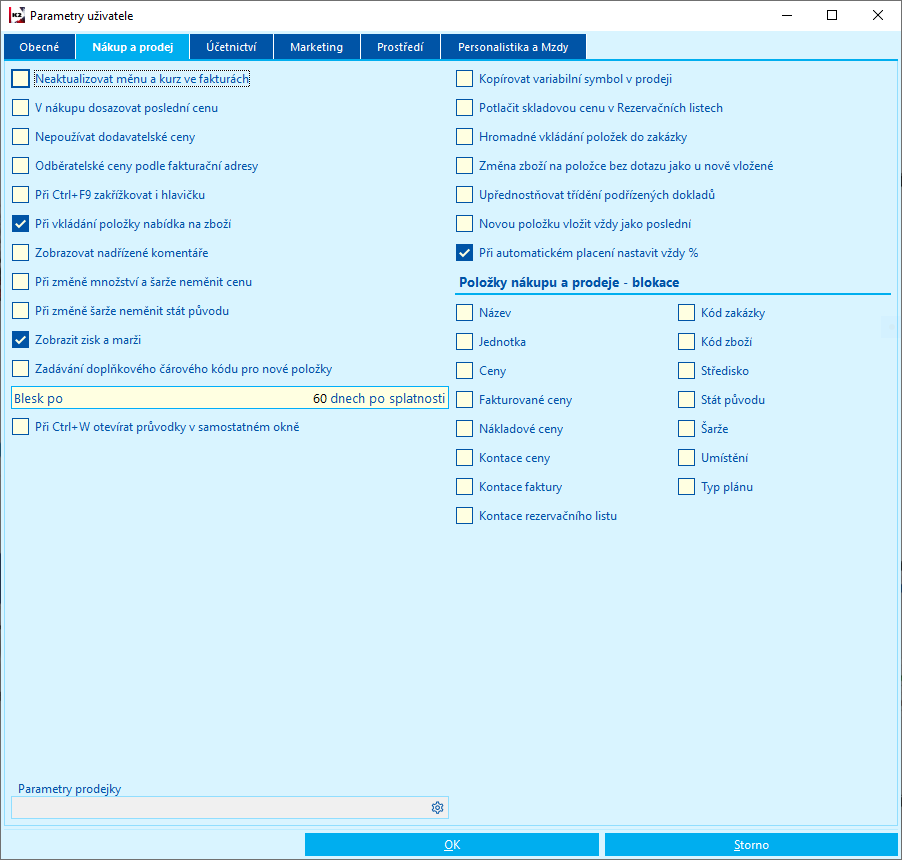Toggle Nákladové ceny checkbox
The width and height of the screenshot is (902, 860).
464,429
